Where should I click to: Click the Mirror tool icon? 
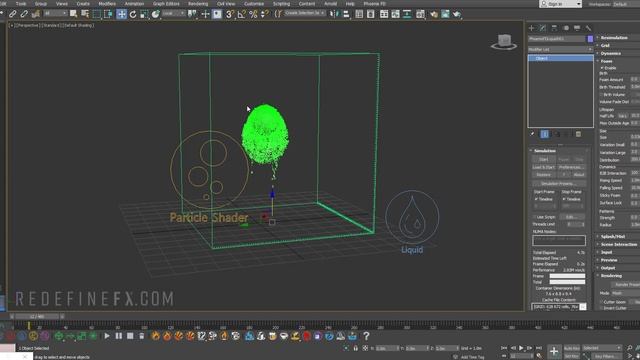point(334,14)
